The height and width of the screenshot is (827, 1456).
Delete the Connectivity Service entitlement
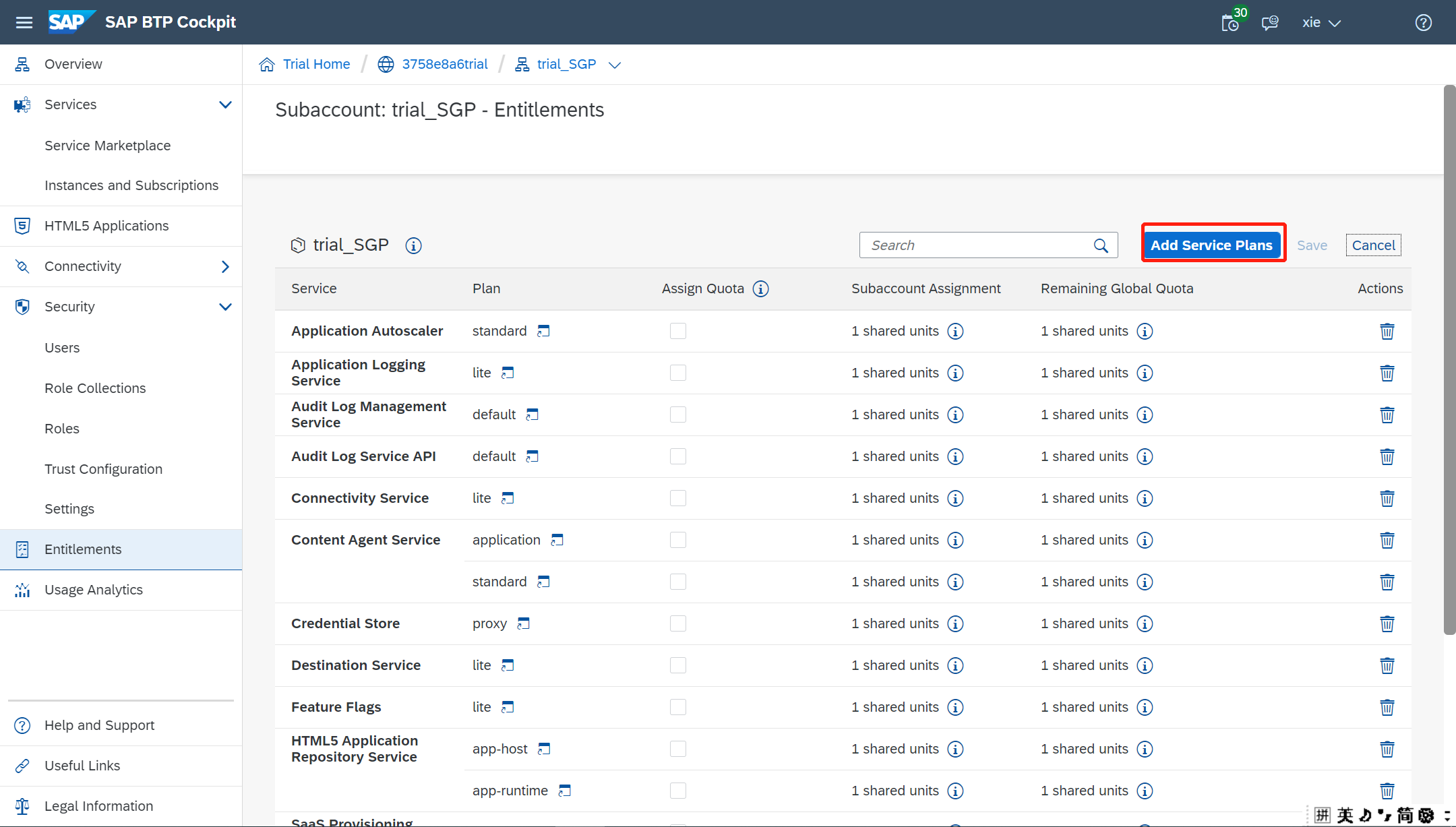pyautogui.click(x=1387, y=498)
